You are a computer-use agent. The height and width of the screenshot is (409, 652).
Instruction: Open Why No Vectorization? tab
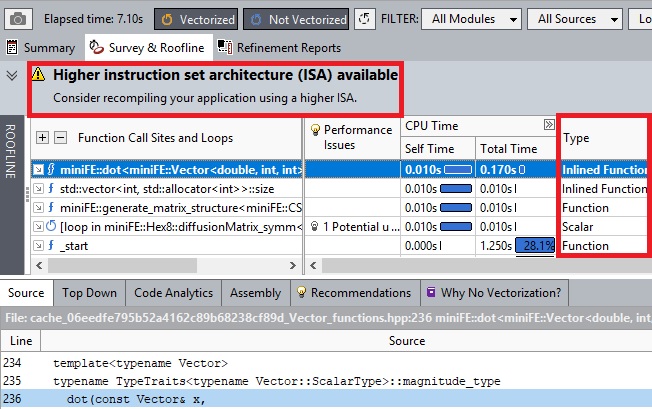(x=493, y=292)
